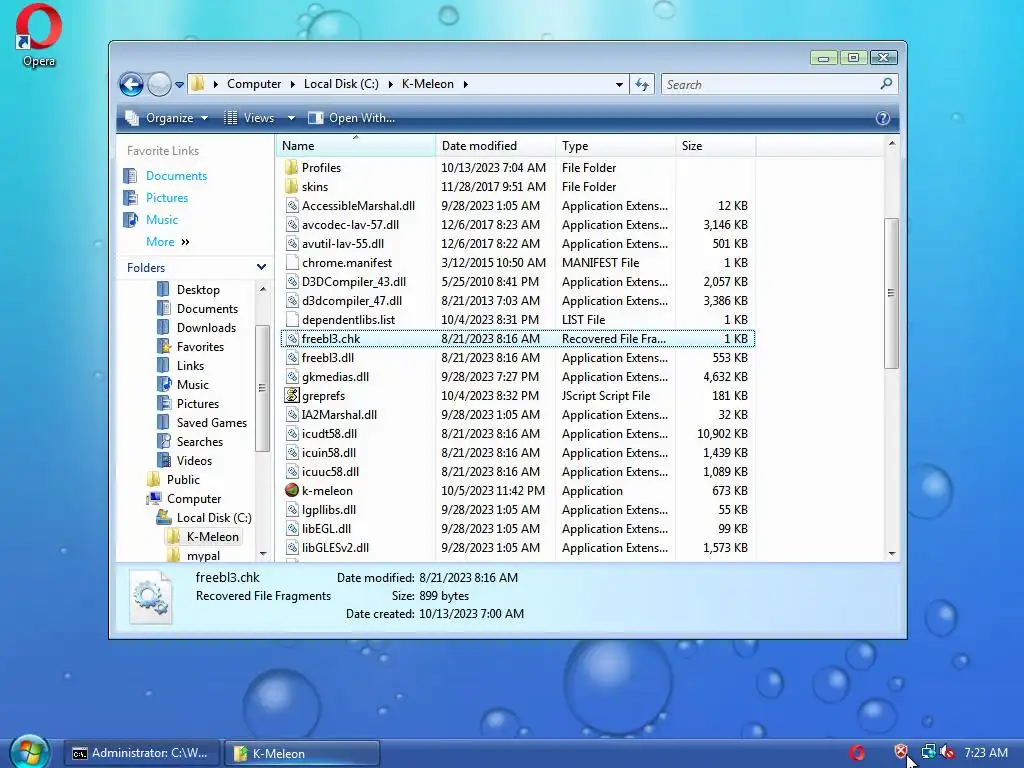
Task: Sort by Type column header
Action: pos(615,146)
